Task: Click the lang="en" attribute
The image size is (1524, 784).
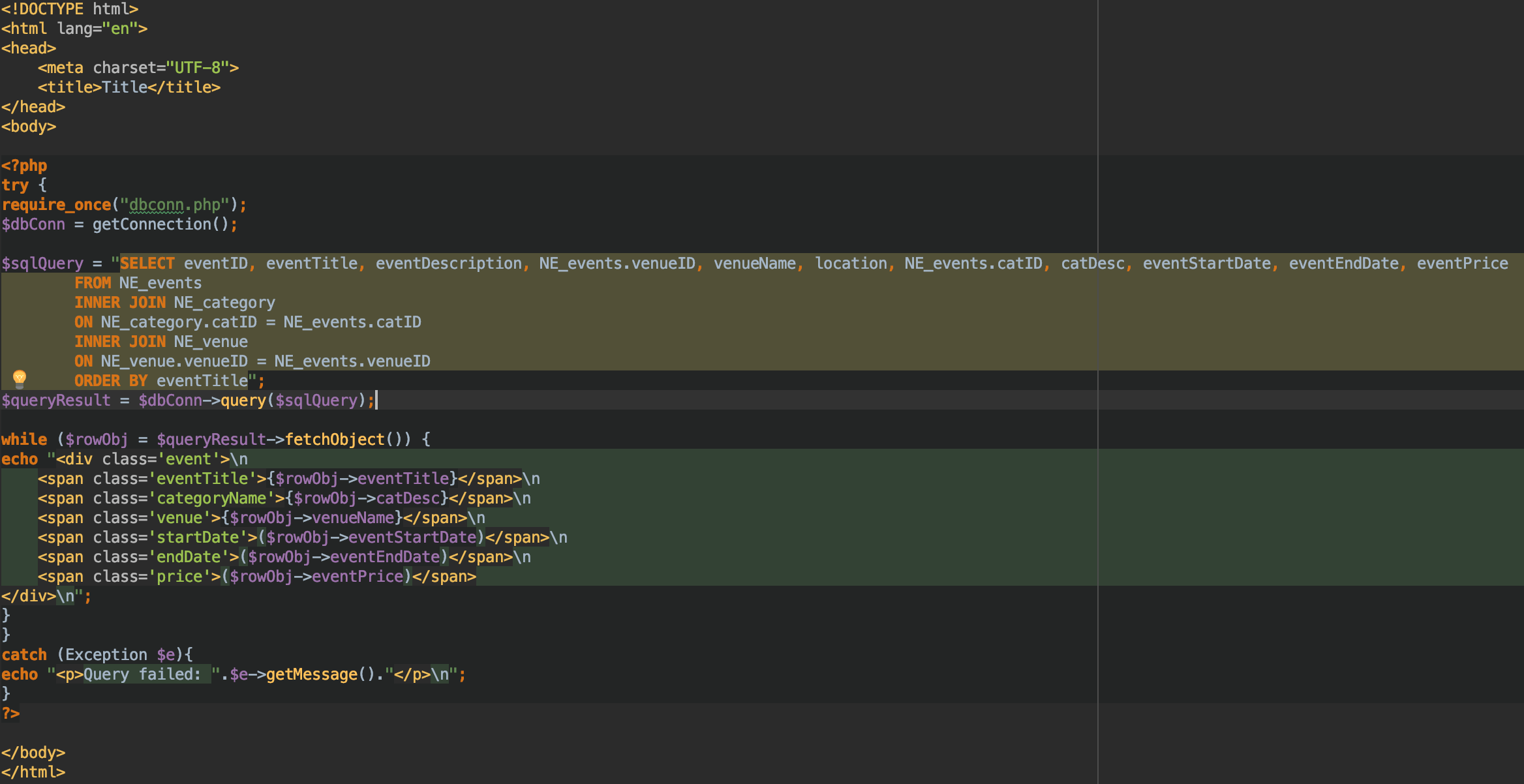Action: [97, 29]
